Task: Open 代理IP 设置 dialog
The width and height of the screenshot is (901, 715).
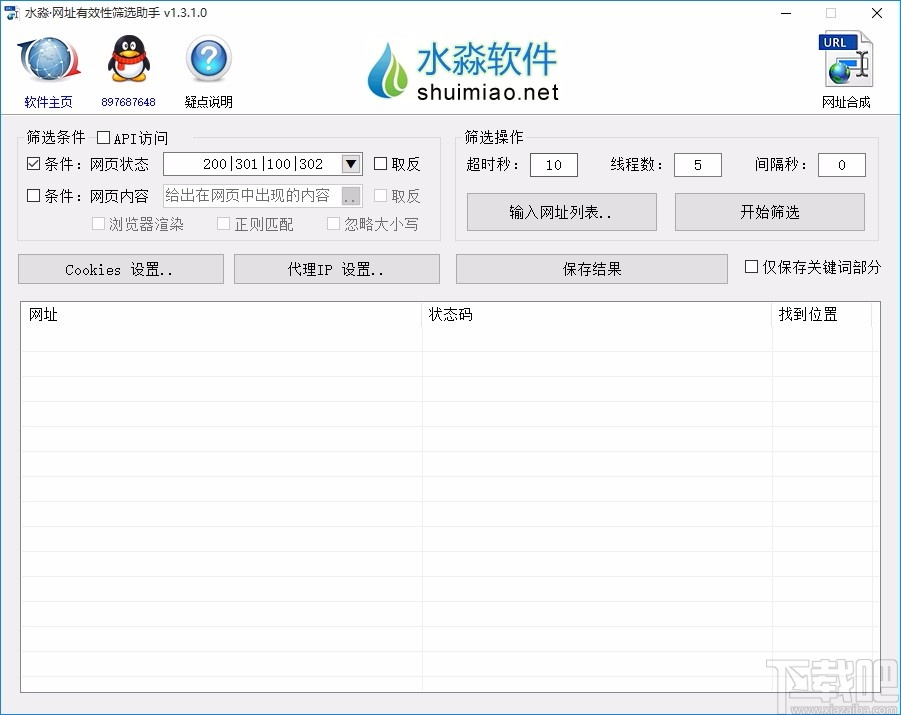Action: coord(336,268)
